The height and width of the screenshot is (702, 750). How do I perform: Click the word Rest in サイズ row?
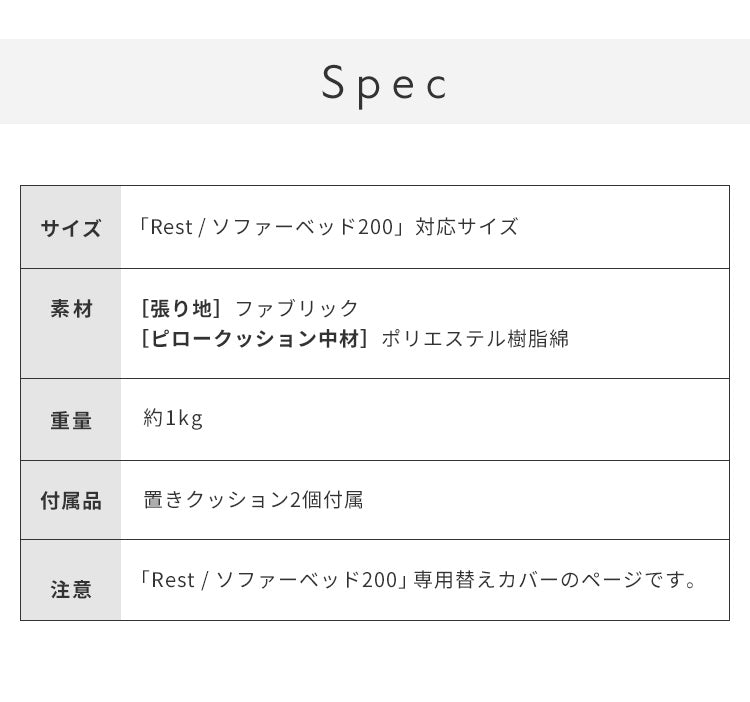171,227
